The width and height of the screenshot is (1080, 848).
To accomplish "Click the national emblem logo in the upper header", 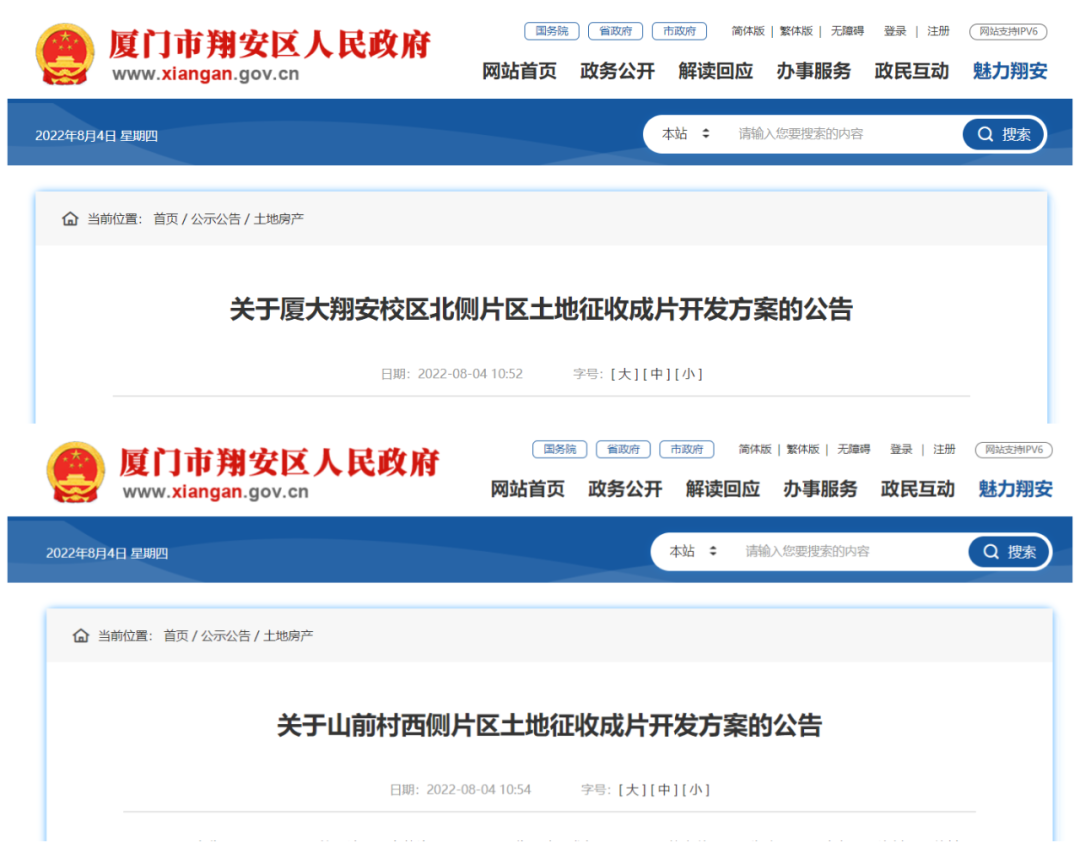I will [x=65, y=54].
